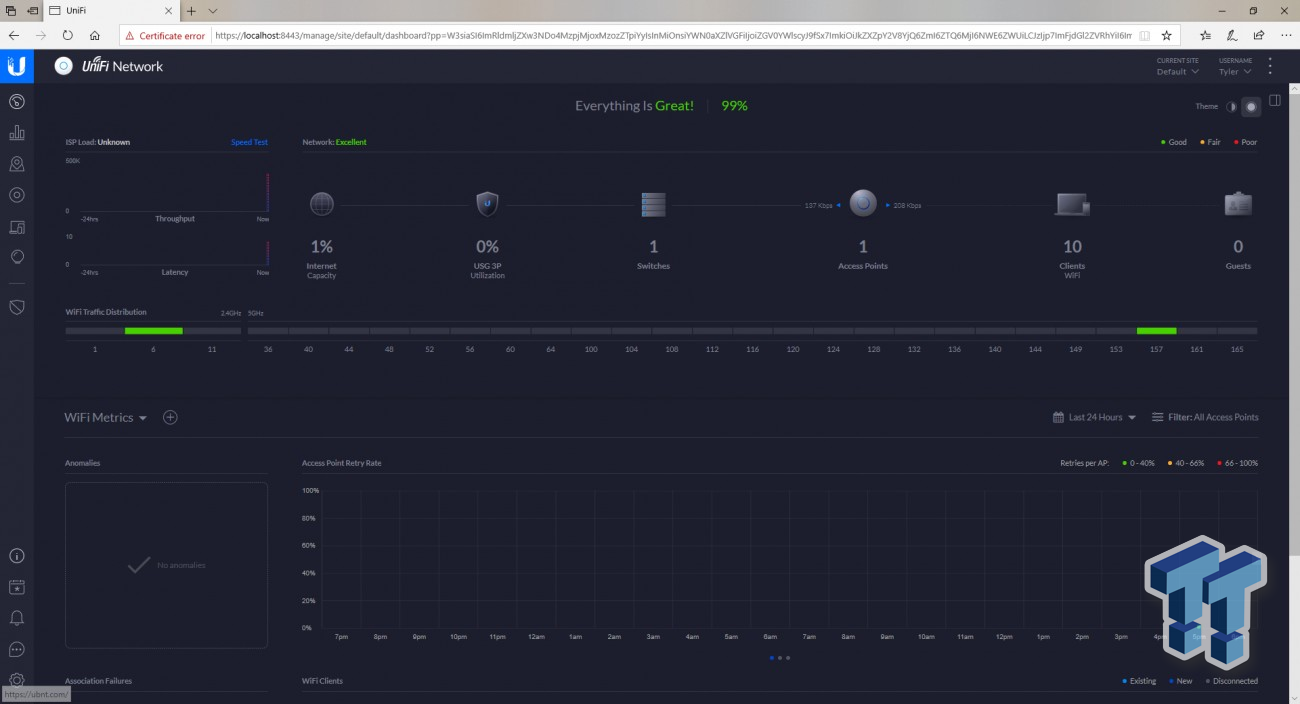Viewport: 1300px width, 704px height.
Task: Open the Clients page in sidebar
Action: point(16,227)
